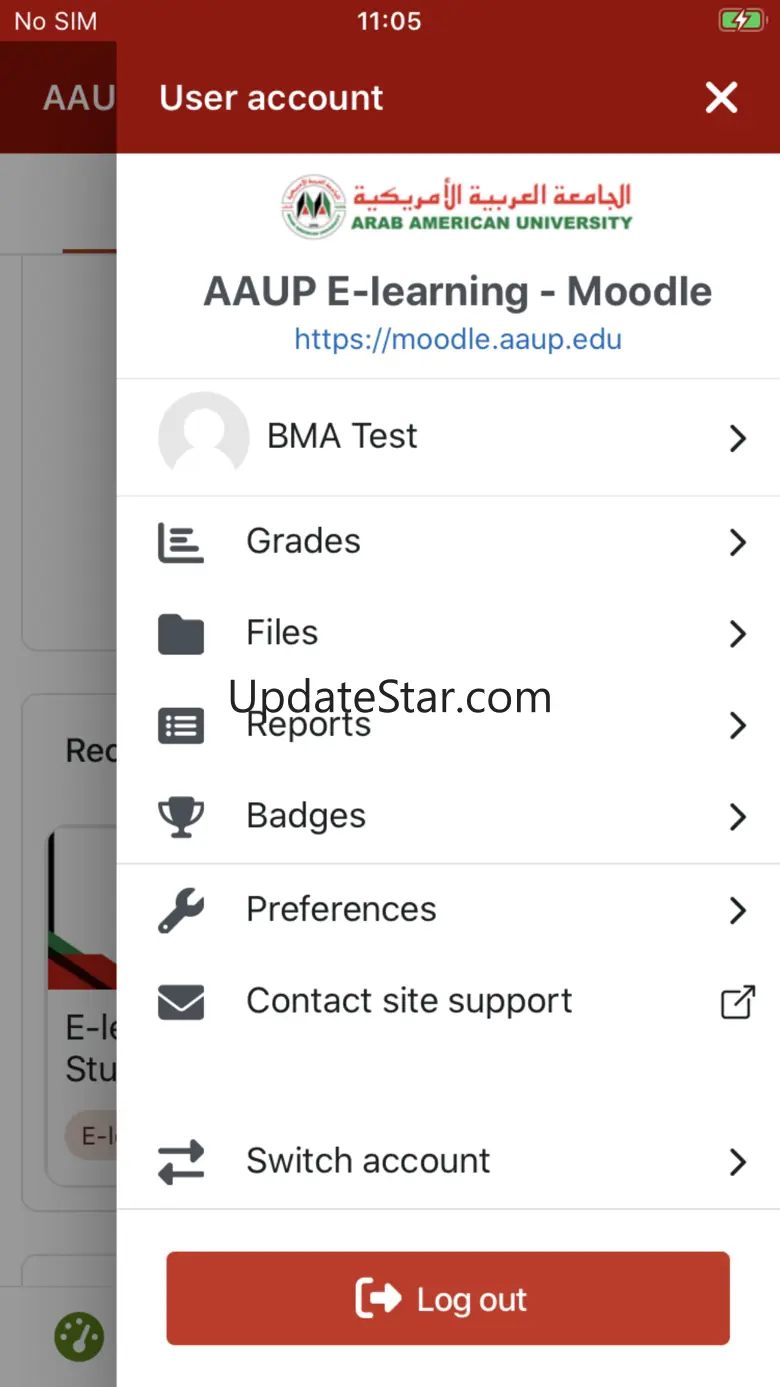Click the Badges trophy icon
The height and width of the screenshot is (1387, 780).
point(181,817)
